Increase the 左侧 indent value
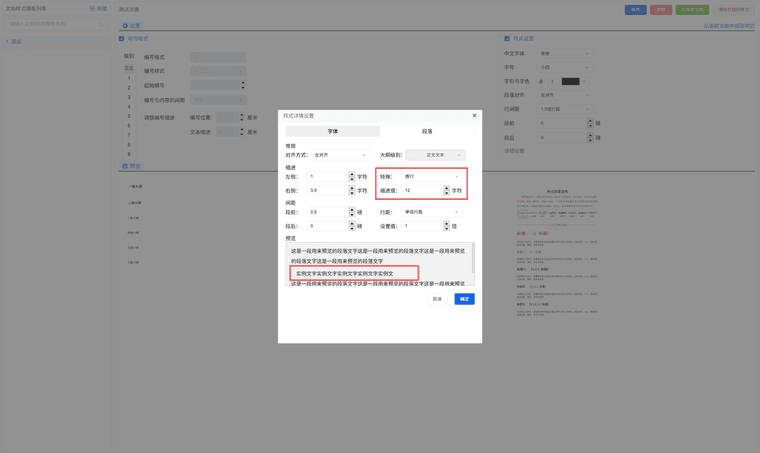 click(352, 174)
